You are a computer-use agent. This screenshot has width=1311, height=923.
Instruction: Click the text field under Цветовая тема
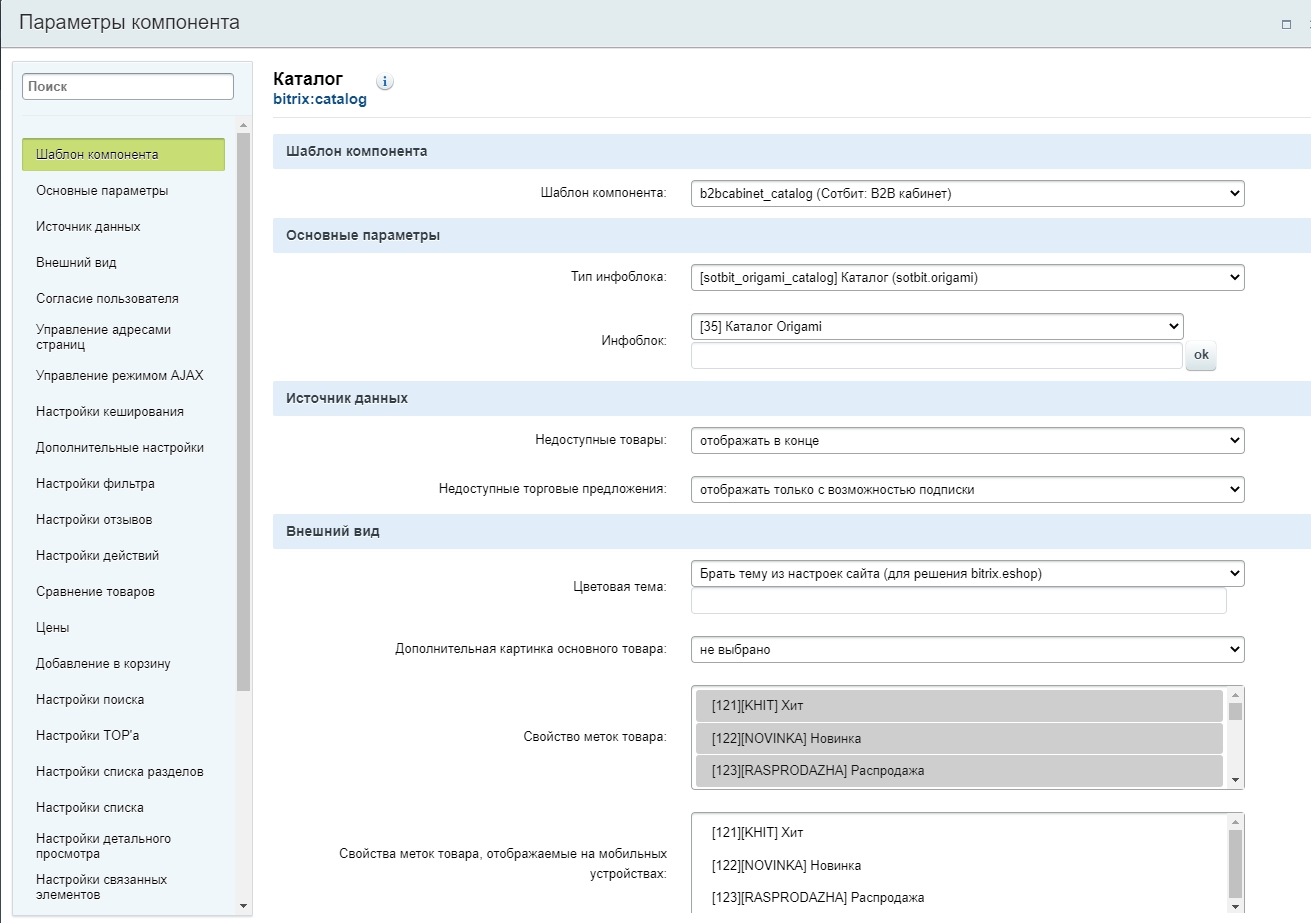958,601
